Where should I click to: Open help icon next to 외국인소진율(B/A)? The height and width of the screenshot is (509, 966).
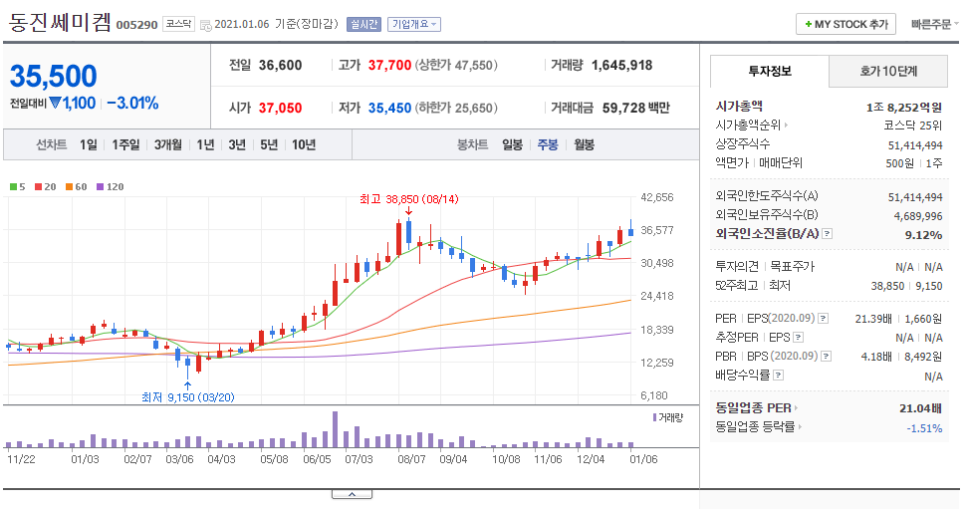827,234
